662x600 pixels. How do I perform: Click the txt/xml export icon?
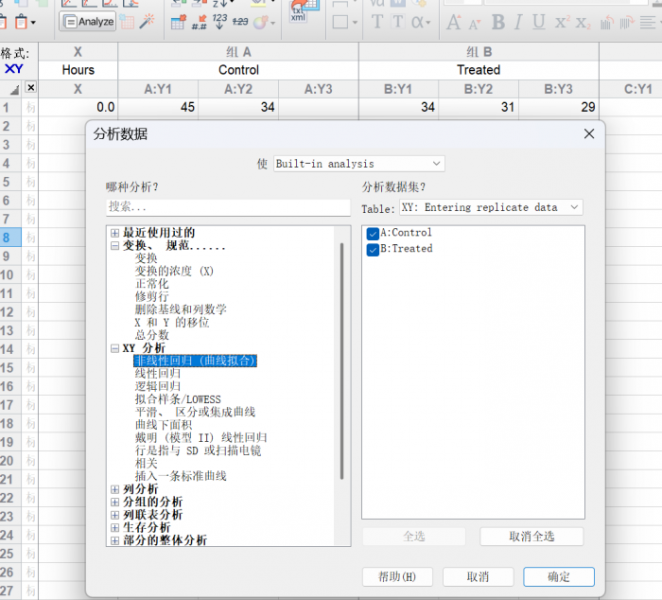pos(299,13)
